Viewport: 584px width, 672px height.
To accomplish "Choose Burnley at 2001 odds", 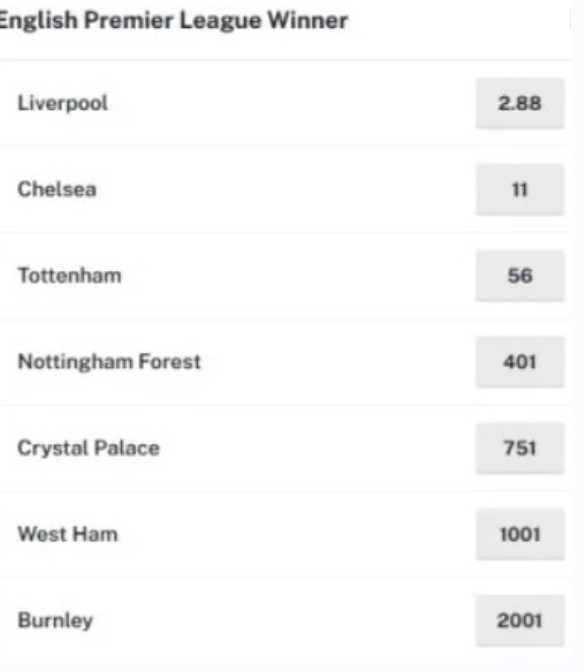I will pos(520,621).
